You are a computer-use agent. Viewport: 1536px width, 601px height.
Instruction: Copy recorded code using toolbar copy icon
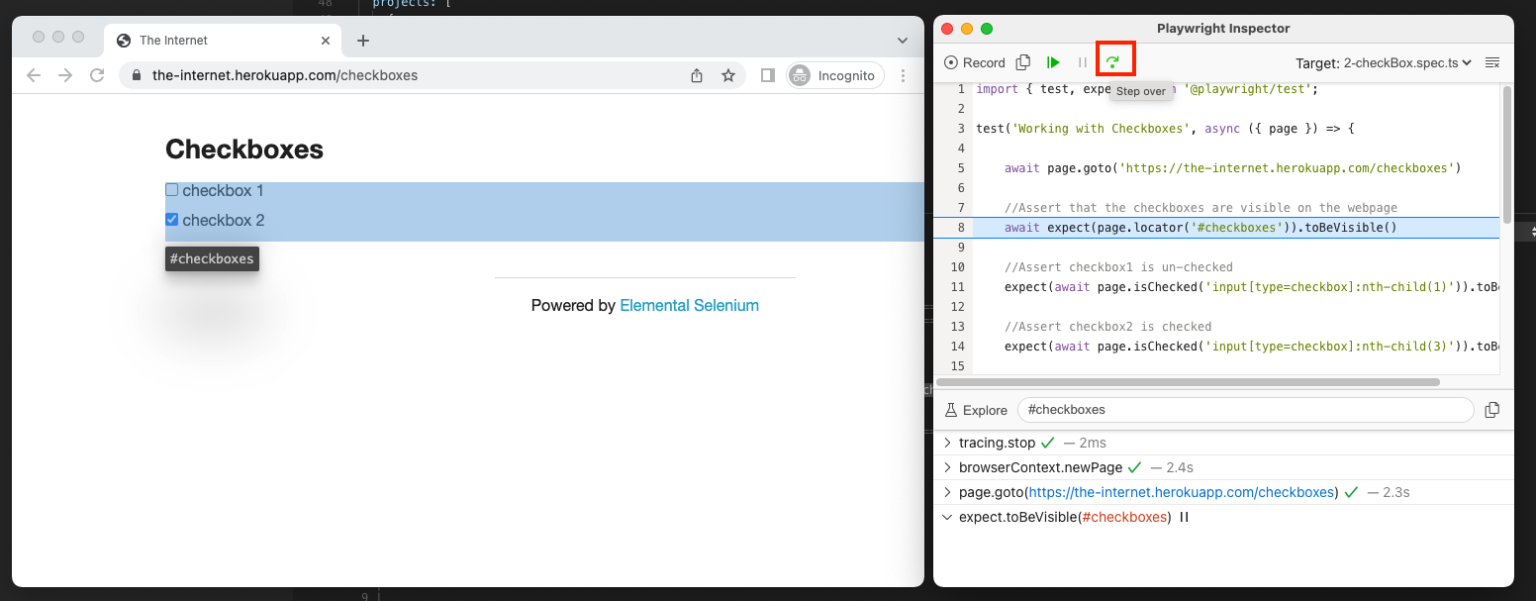tap(1023, 62)
